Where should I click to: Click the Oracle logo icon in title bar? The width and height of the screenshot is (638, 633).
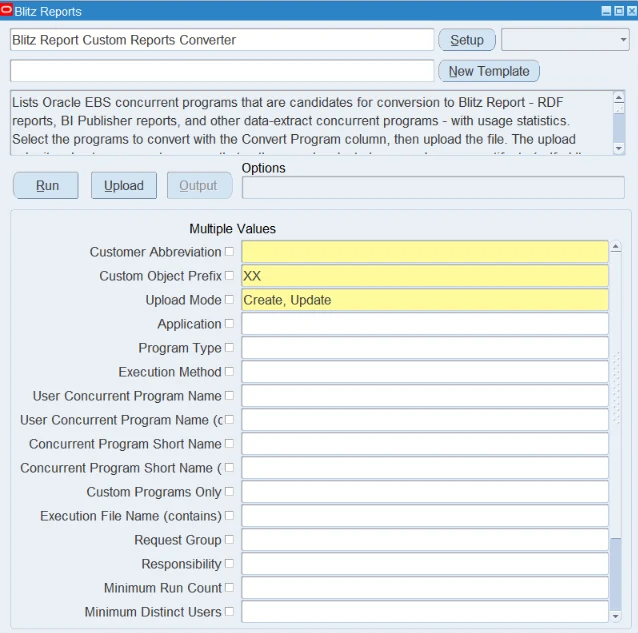click(x=6, y=10)
